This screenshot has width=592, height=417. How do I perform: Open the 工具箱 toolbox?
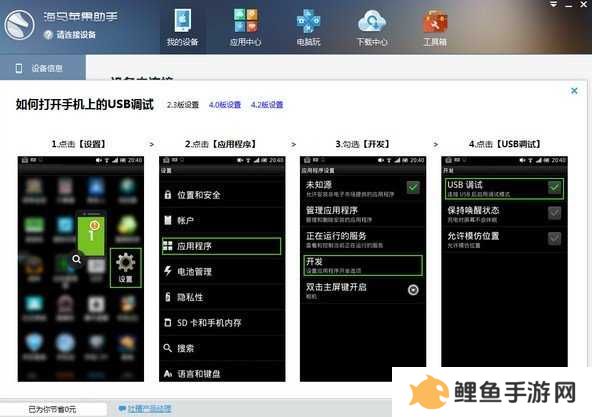435,27
